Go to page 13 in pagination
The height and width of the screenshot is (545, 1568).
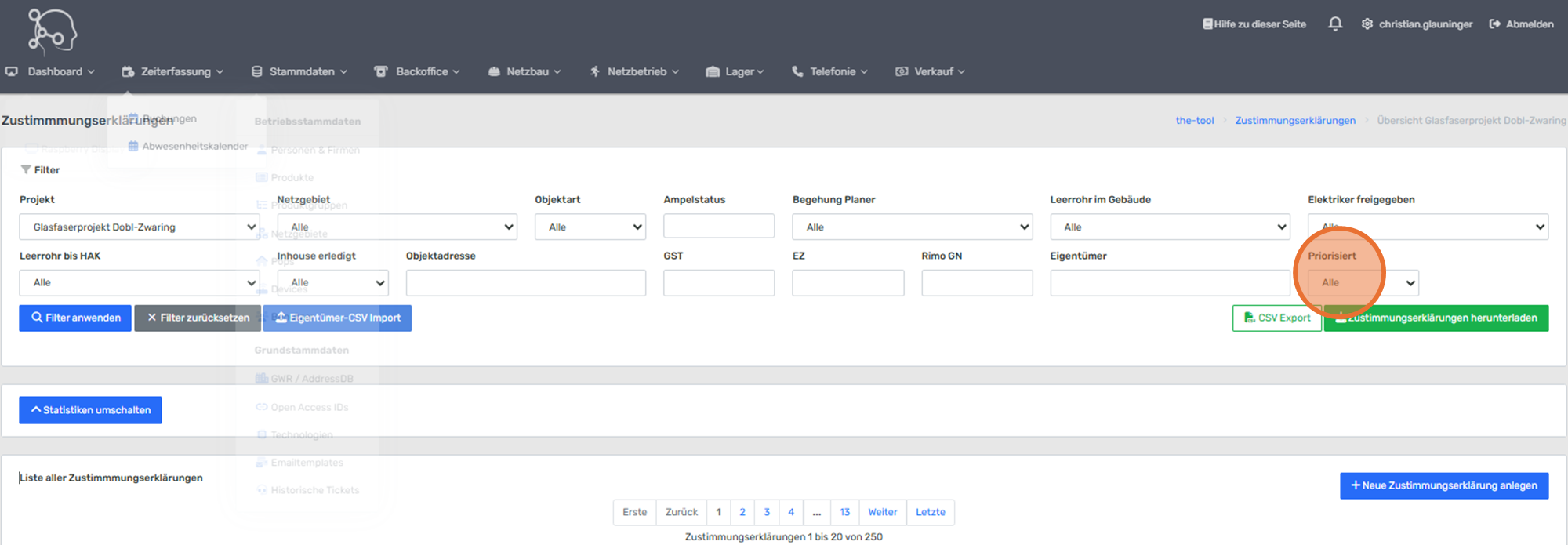coord(844,512)
